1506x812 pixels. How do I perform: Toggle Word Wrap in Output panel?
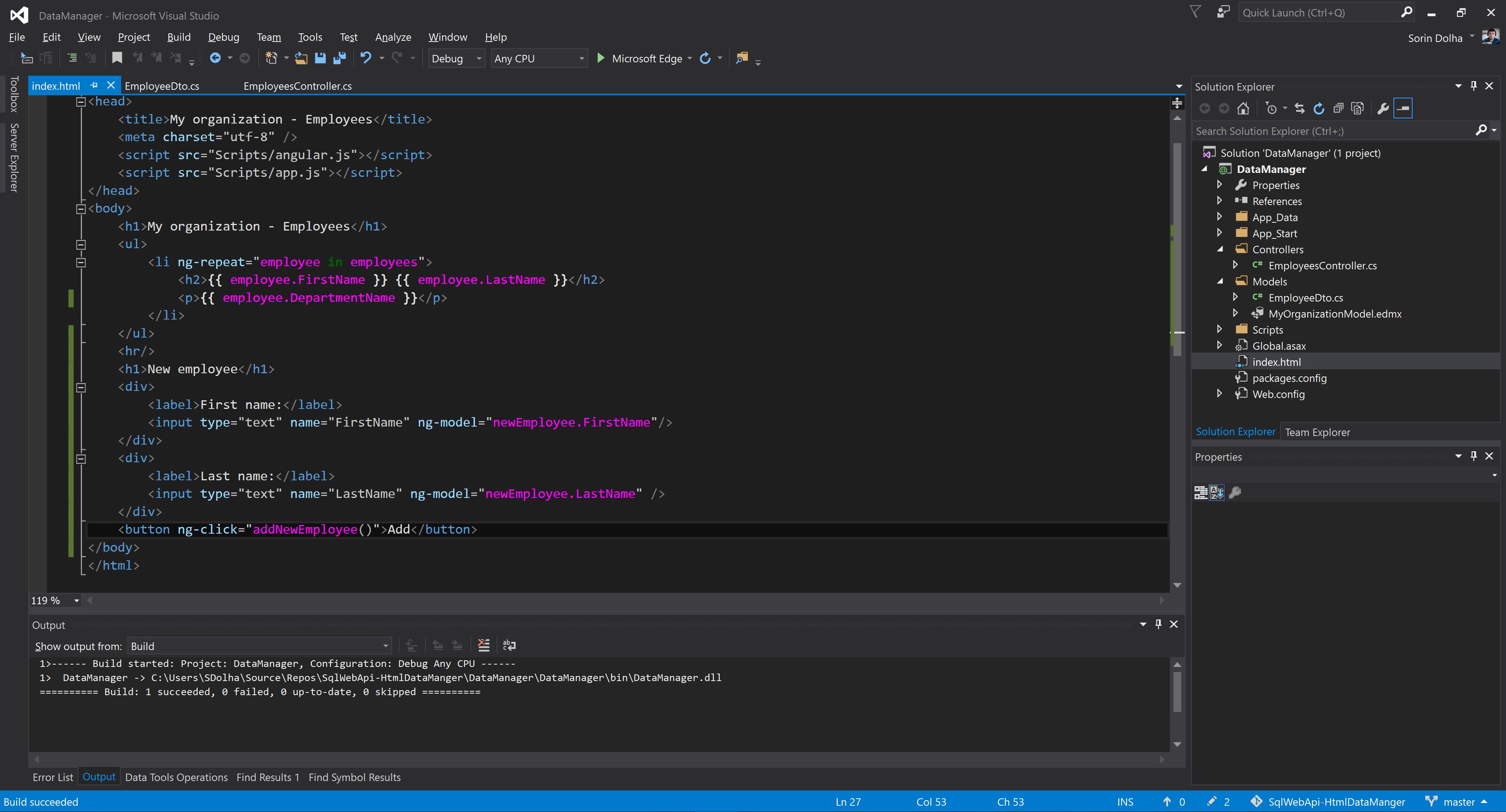[x=509, y=645]
